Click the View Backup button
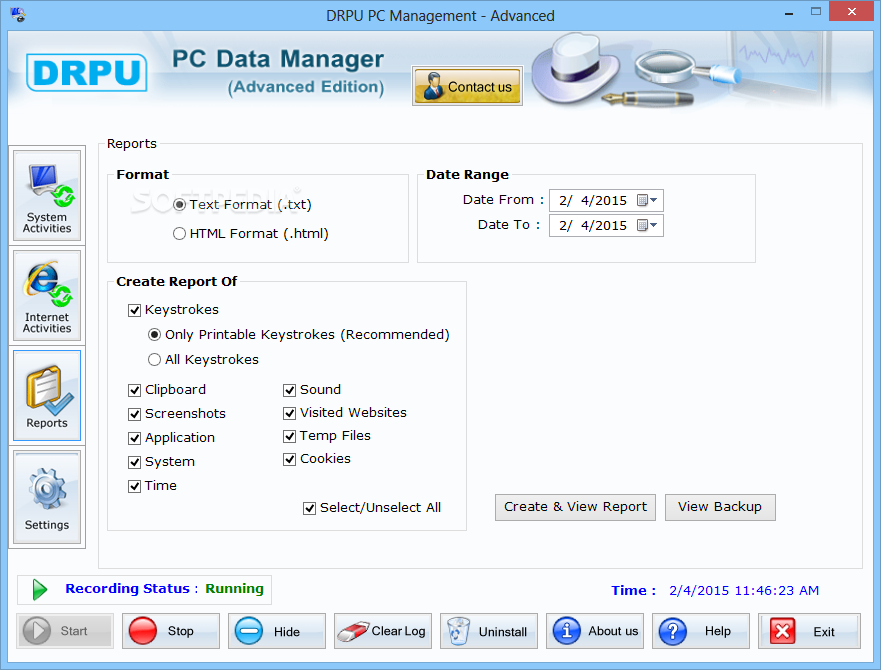The image size is (881, 670). [x=720, y=507]
